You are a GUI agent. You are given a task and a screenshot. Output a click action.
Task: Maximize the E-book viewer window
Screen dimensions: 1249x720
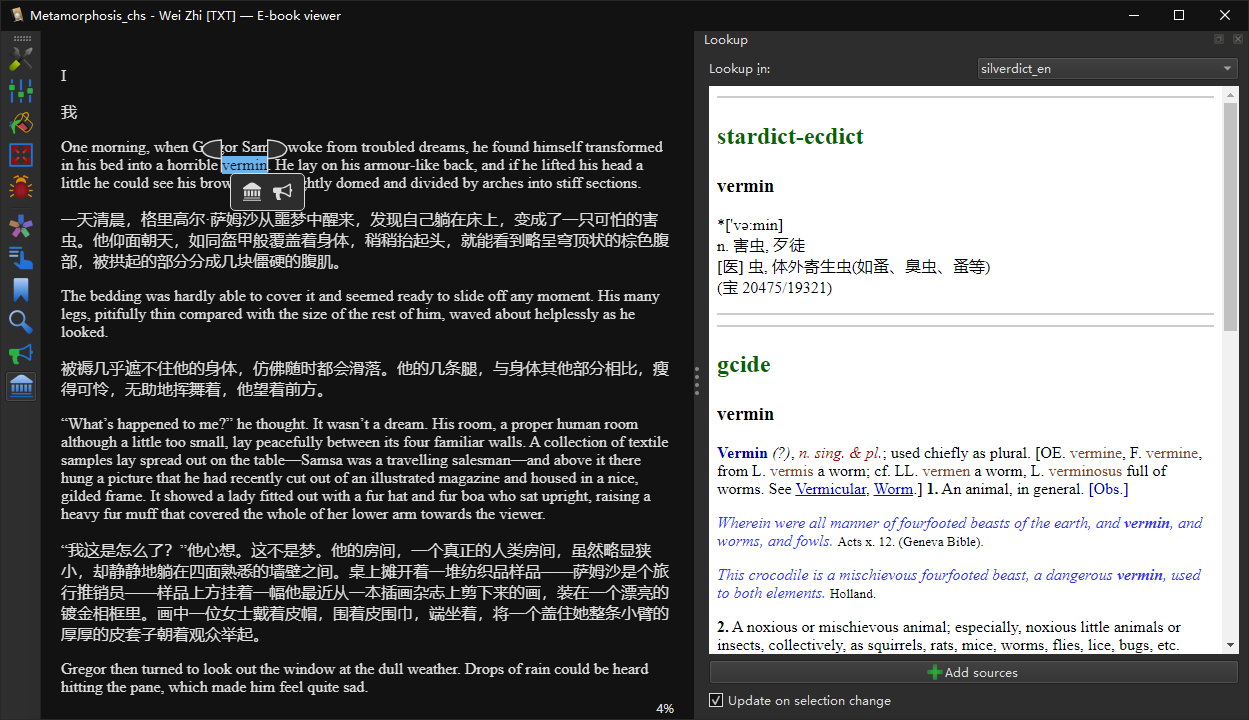click(x=1179, y=15)
